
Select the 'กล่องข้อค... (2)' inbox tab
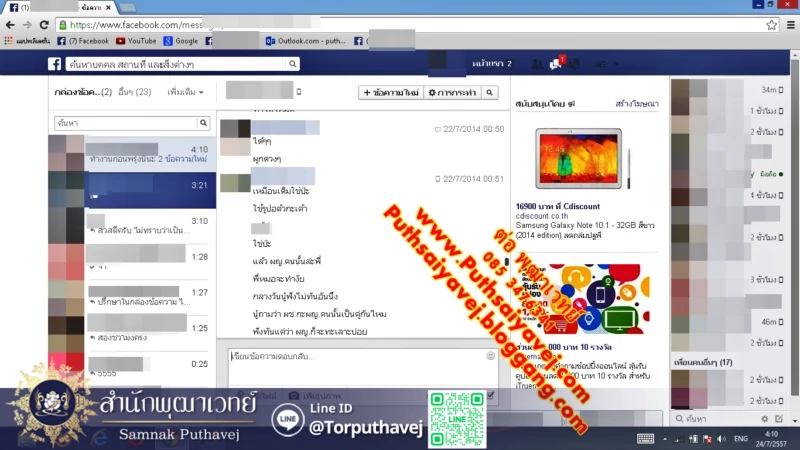pos(80,92)
